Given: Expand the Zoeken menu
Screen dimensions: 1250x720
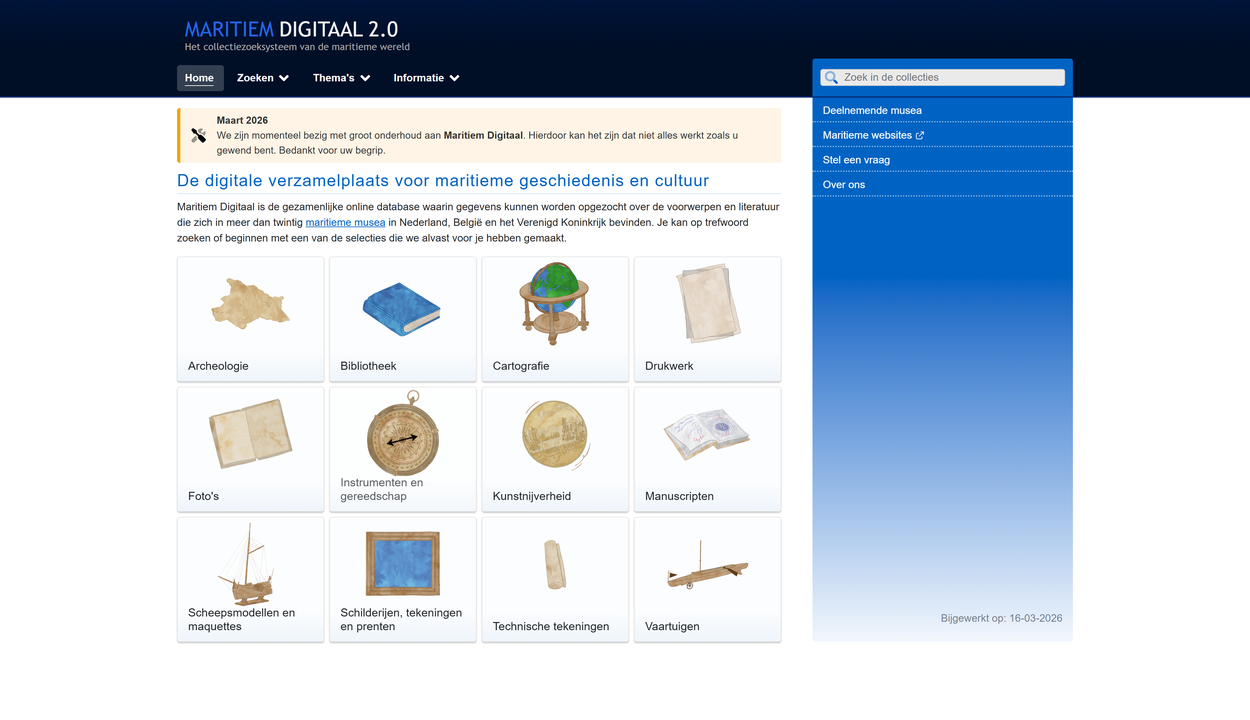Looking at the screenshot, I should tap(262, 77).
